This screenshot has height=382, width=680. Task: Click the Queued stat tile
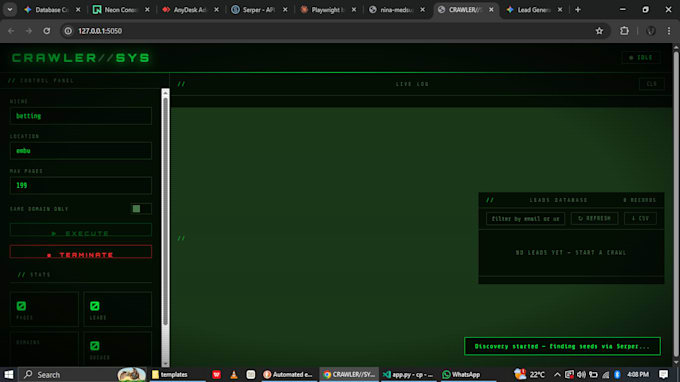coord(118,349)
